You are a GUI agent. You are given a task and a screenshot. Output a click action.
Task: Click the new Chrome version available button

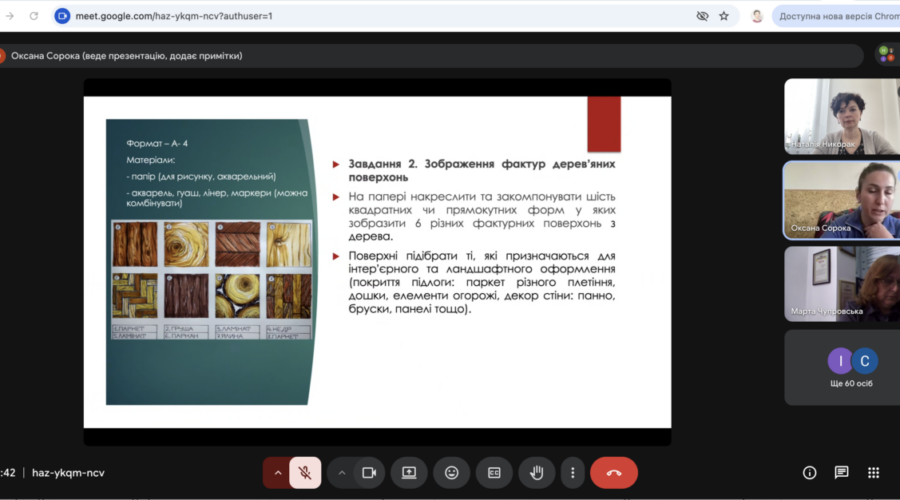coord(837,16)
